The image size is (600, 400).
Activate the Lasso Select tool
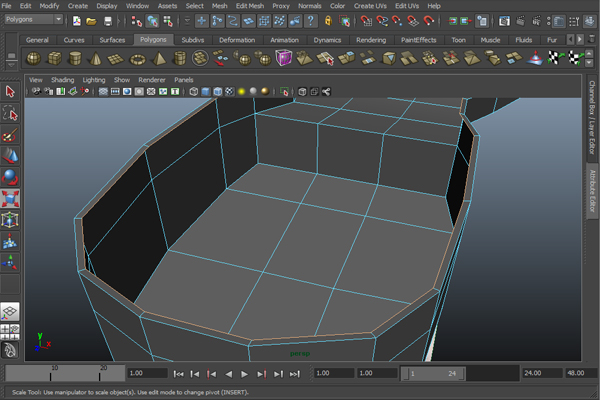(10, 113)
